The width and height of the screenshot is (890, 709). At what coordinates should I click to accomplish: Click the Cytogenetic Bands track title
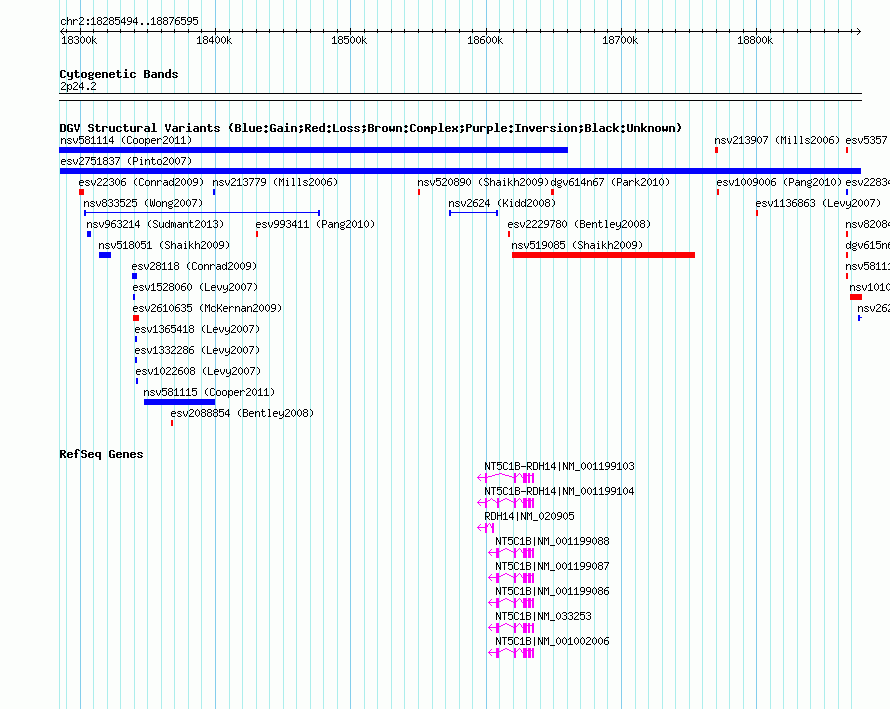pos(119,74)
